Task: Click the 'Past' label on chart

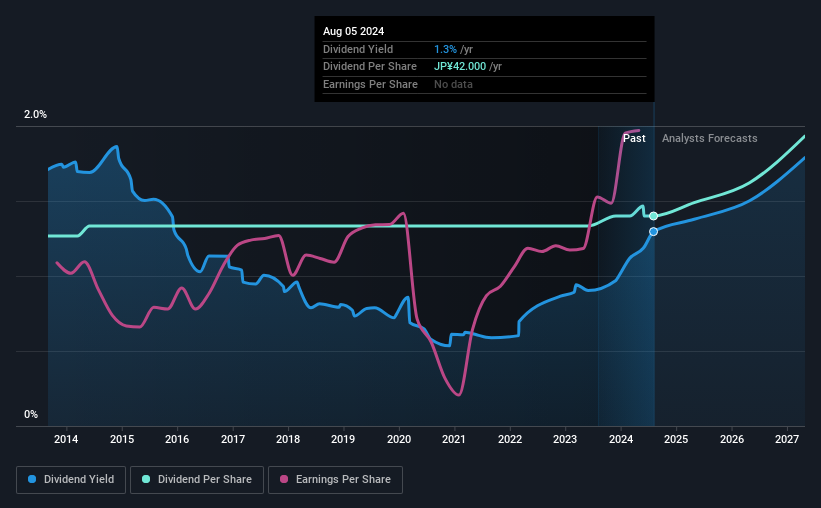Action: [634, 138]
